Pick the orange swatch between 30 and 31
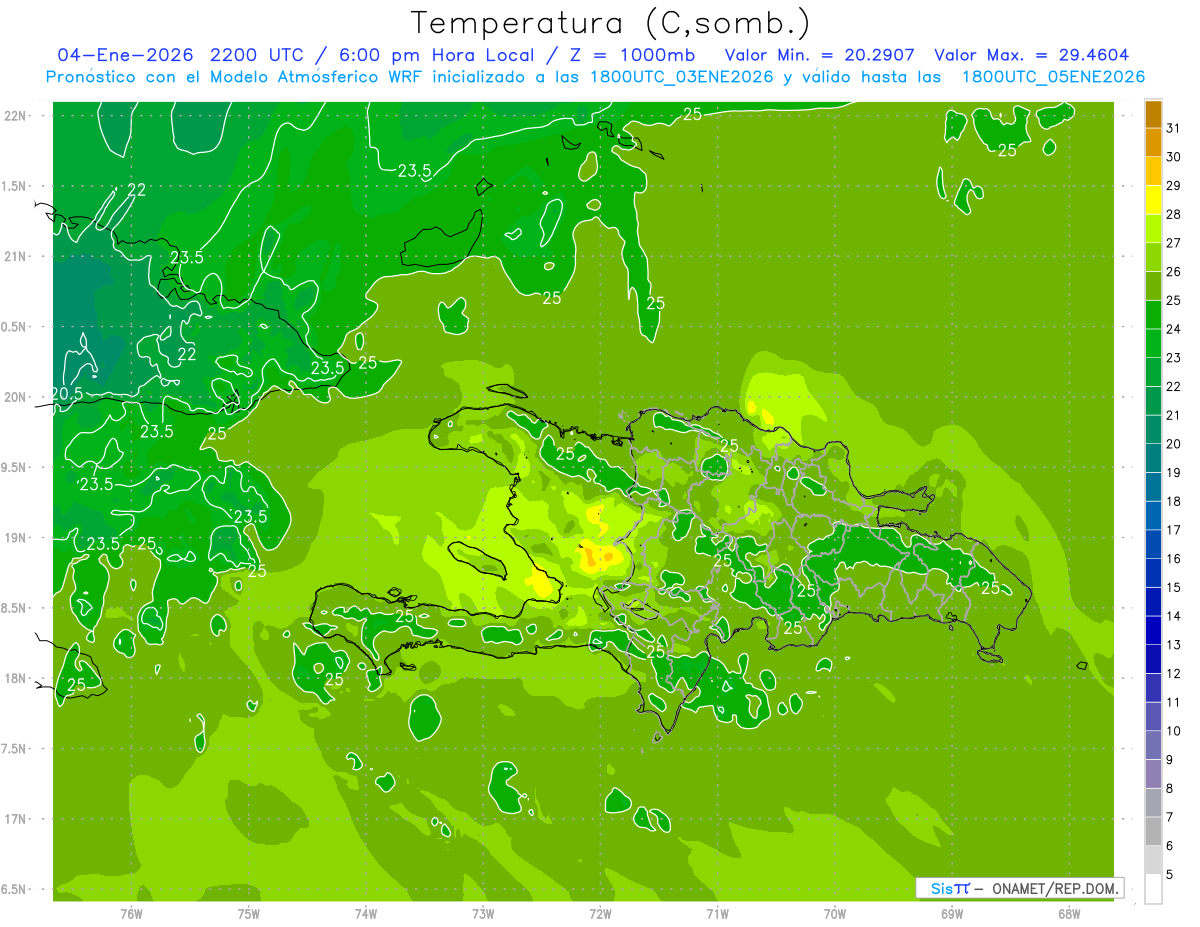 (1153, 143)
